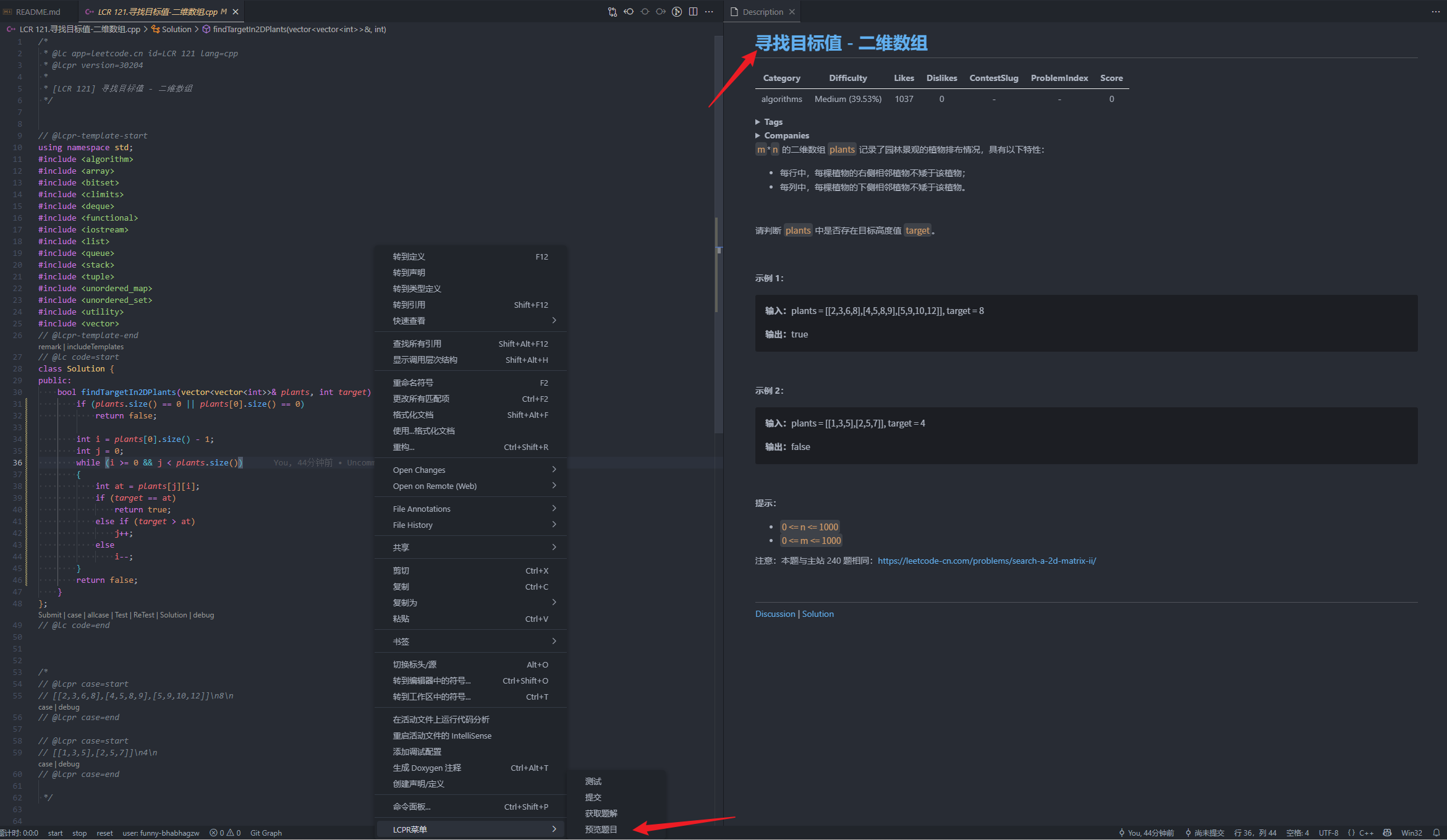Click the split editor icon
This screenshot has width=1447, height=840.
[693, 12]
